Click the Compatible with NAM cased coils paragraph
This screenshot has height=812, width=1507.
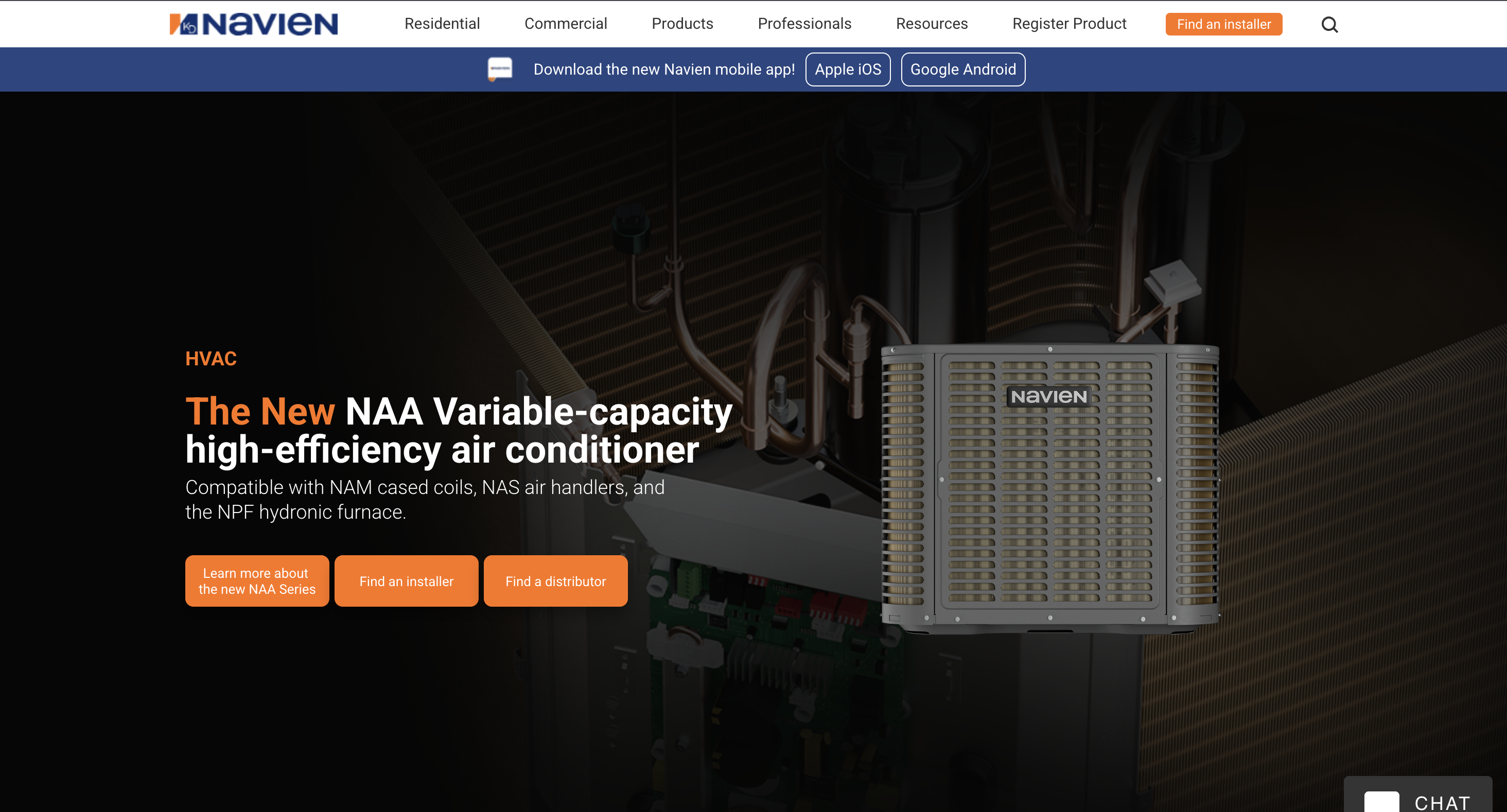click(425, 499)
